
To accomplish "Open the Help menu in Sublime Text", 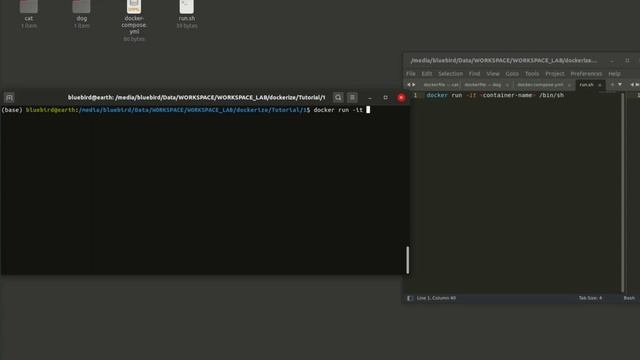I will (x=614, y=74).
